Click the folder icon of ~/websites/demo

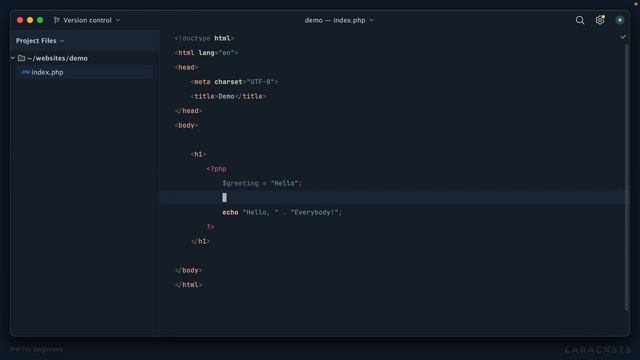click(x=22, y=58)
